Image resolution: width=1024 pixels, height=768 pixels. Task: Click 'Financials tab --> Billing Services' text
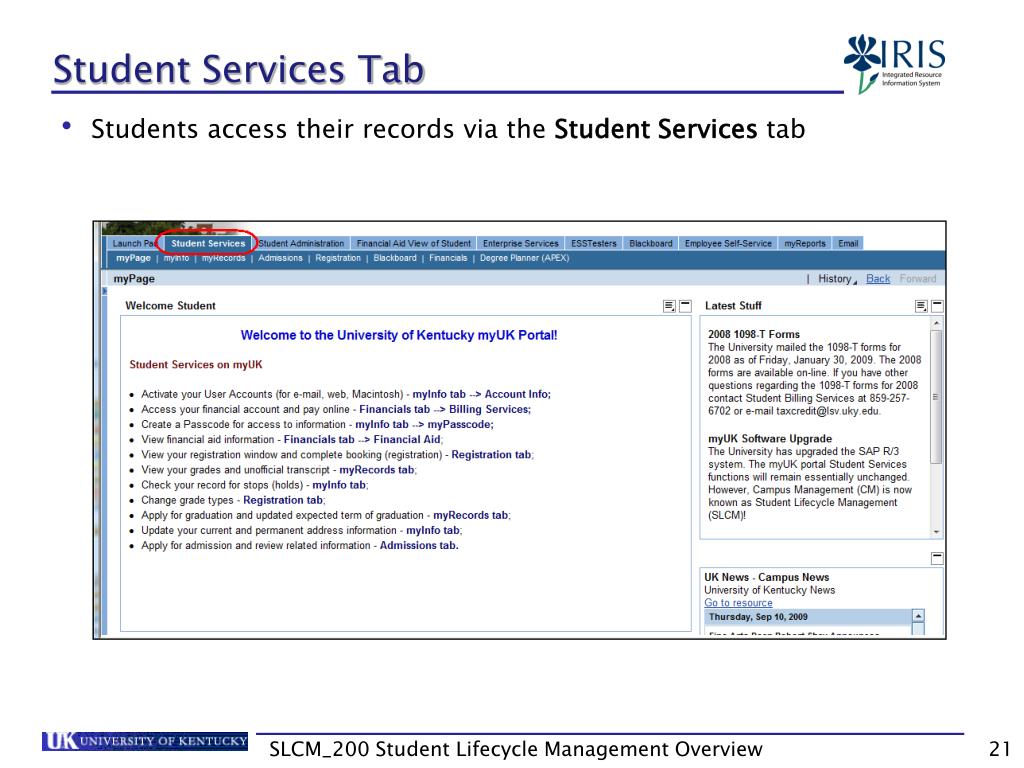[x=445, y=409]
